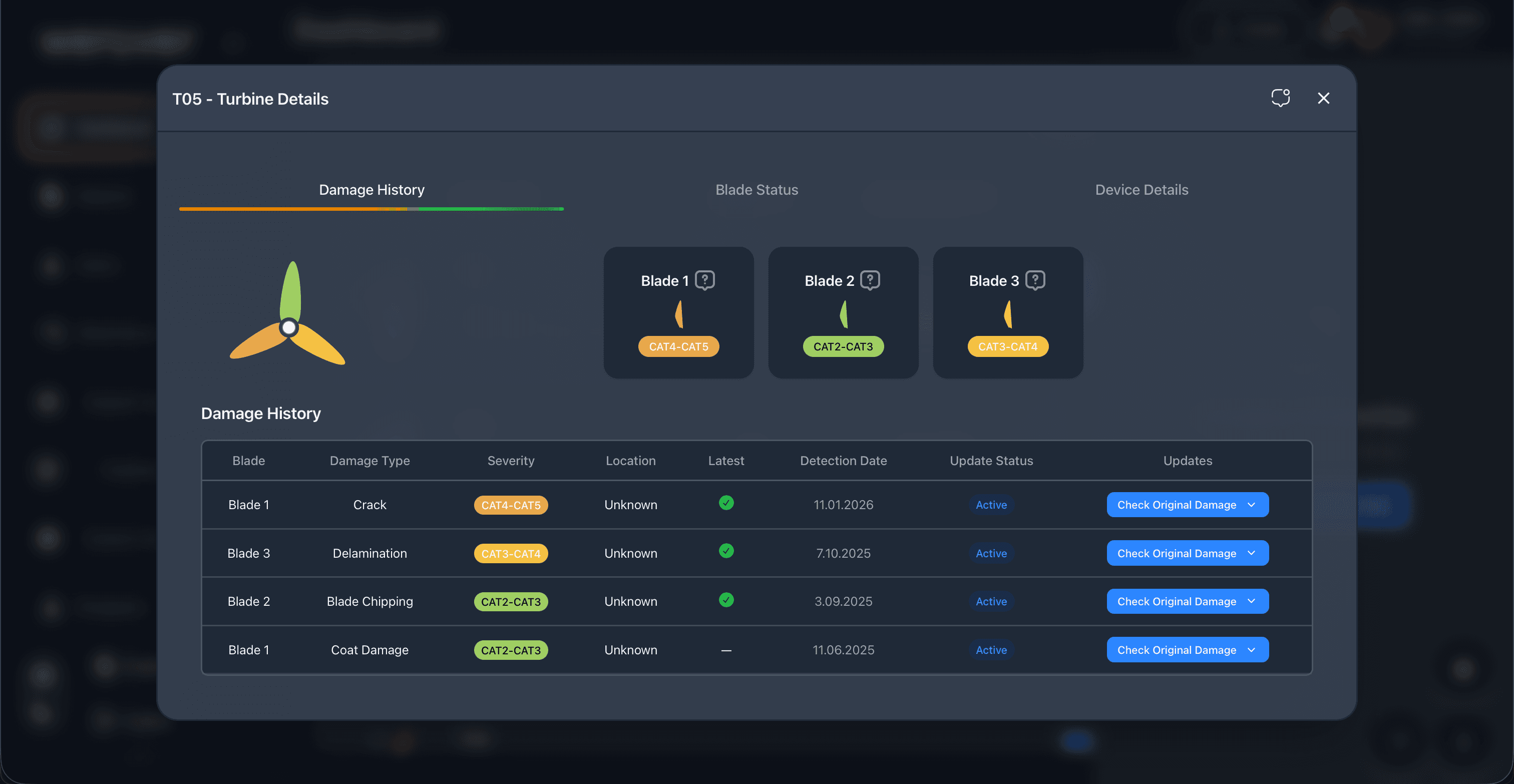Open Check Original Damage for Blade Chipping row
This screenshot has width=1514, height=784.
[x=1187, y=601]
